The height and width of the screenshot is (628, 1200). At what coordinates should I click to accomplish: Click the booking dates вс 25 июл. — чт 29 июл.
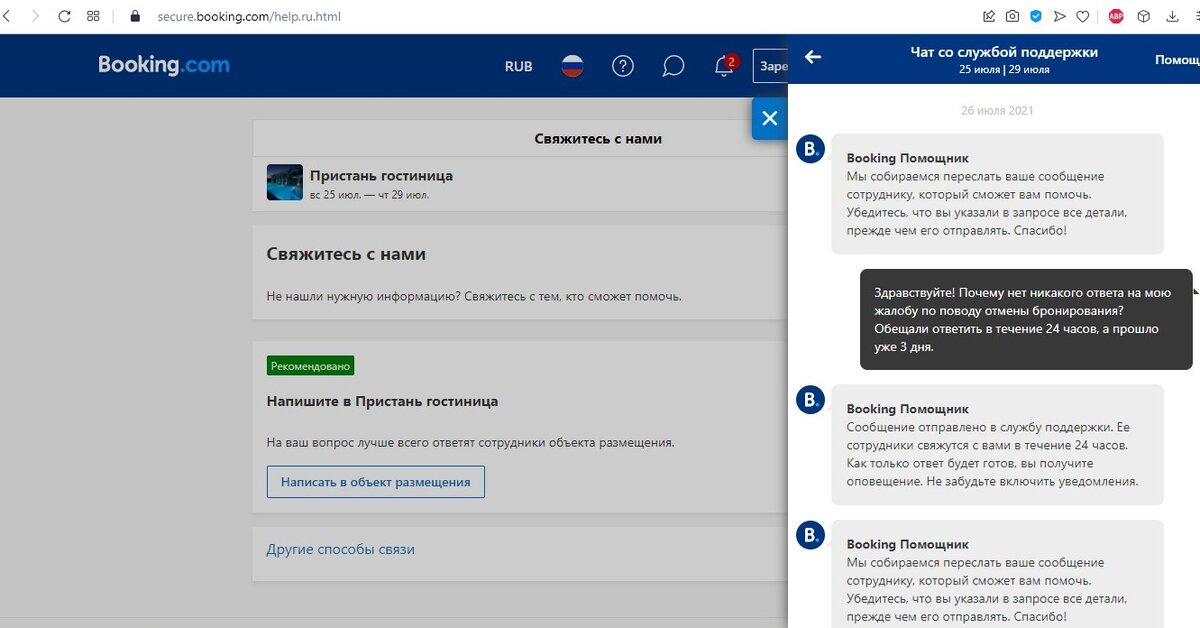point(369,195)
